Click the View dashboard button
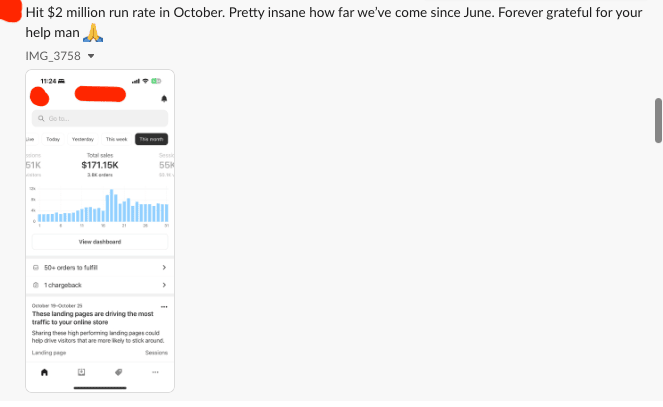The height and width of the screenshot is (407, 663). [x=100, y=242]
